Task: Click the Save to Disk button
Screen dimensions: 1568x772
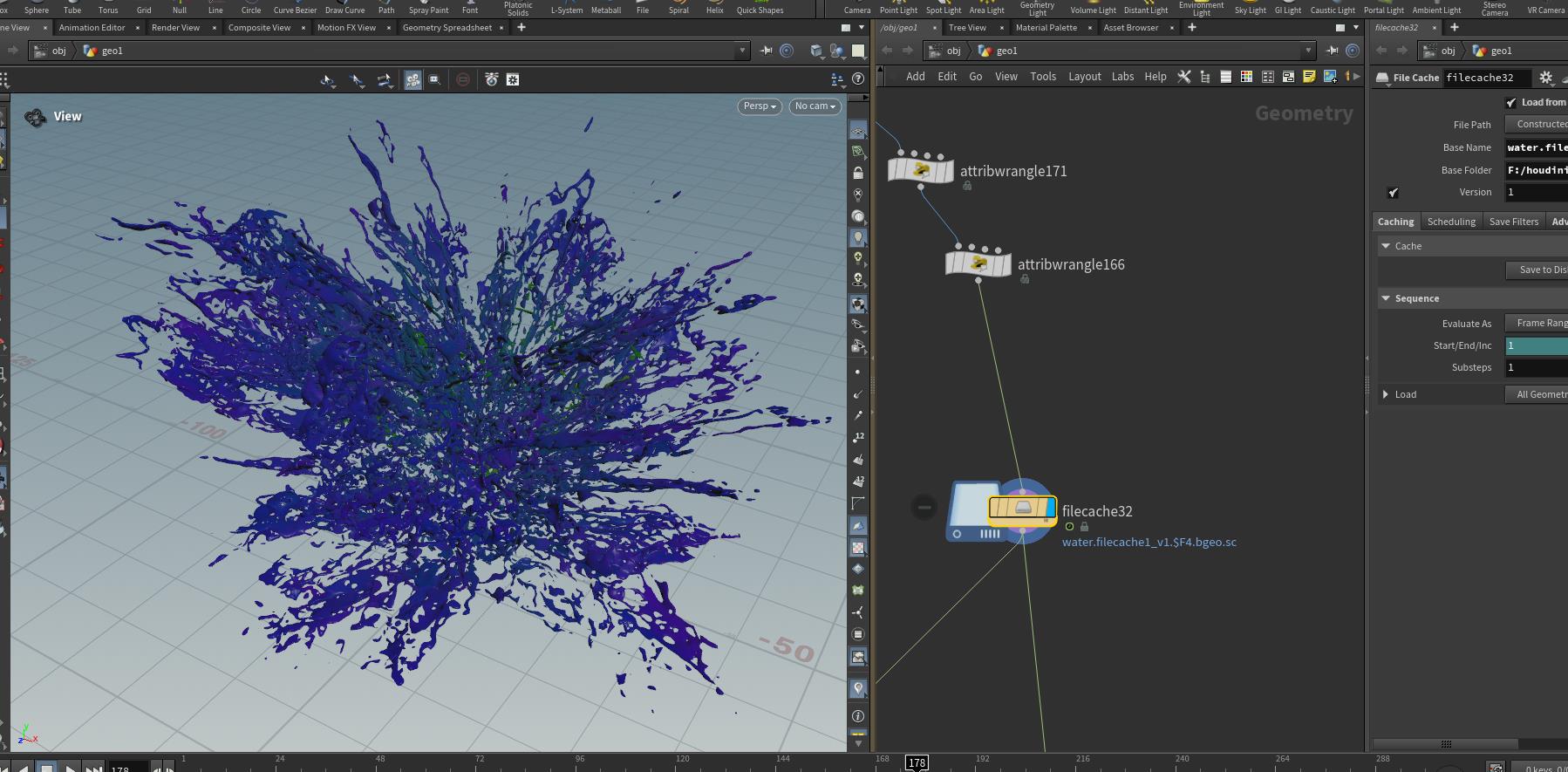Action: [x=1540, y=270]
